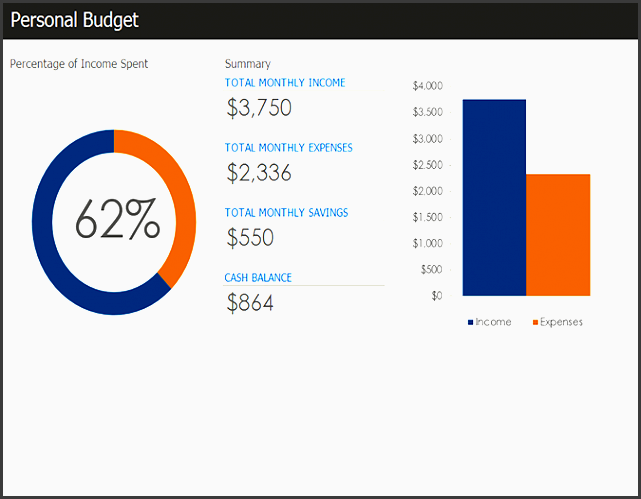Viewport: 641px width, 499px height.
Task: Select the $2,336 expenses value
Action: tap(259, 173)
